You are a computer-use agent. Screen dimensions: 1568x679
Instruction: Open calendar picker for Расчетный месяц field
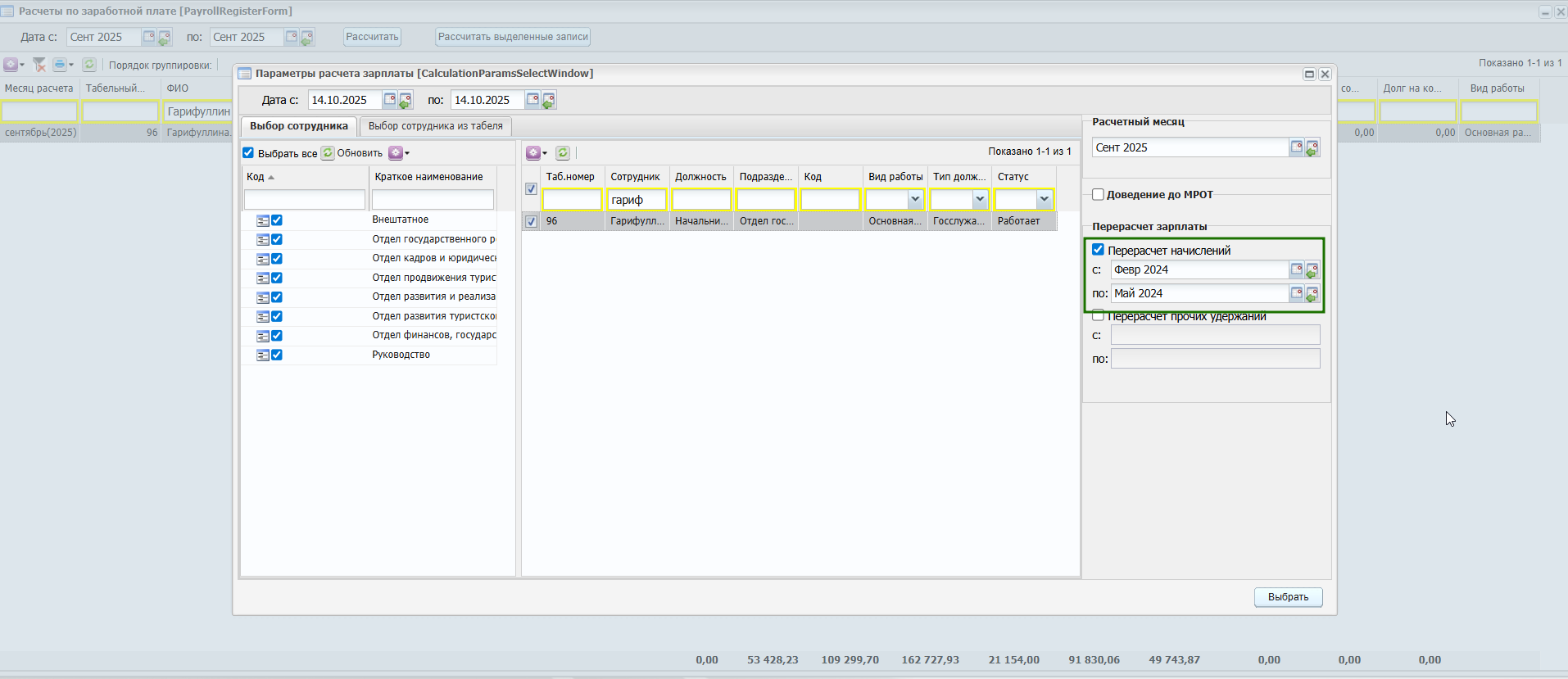1297,147
